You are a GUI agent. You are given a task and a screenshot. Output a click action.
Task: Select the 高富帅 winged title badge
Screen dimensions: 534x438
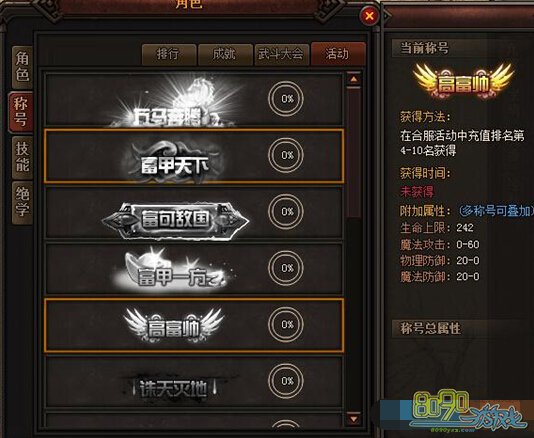click(174, 325)
